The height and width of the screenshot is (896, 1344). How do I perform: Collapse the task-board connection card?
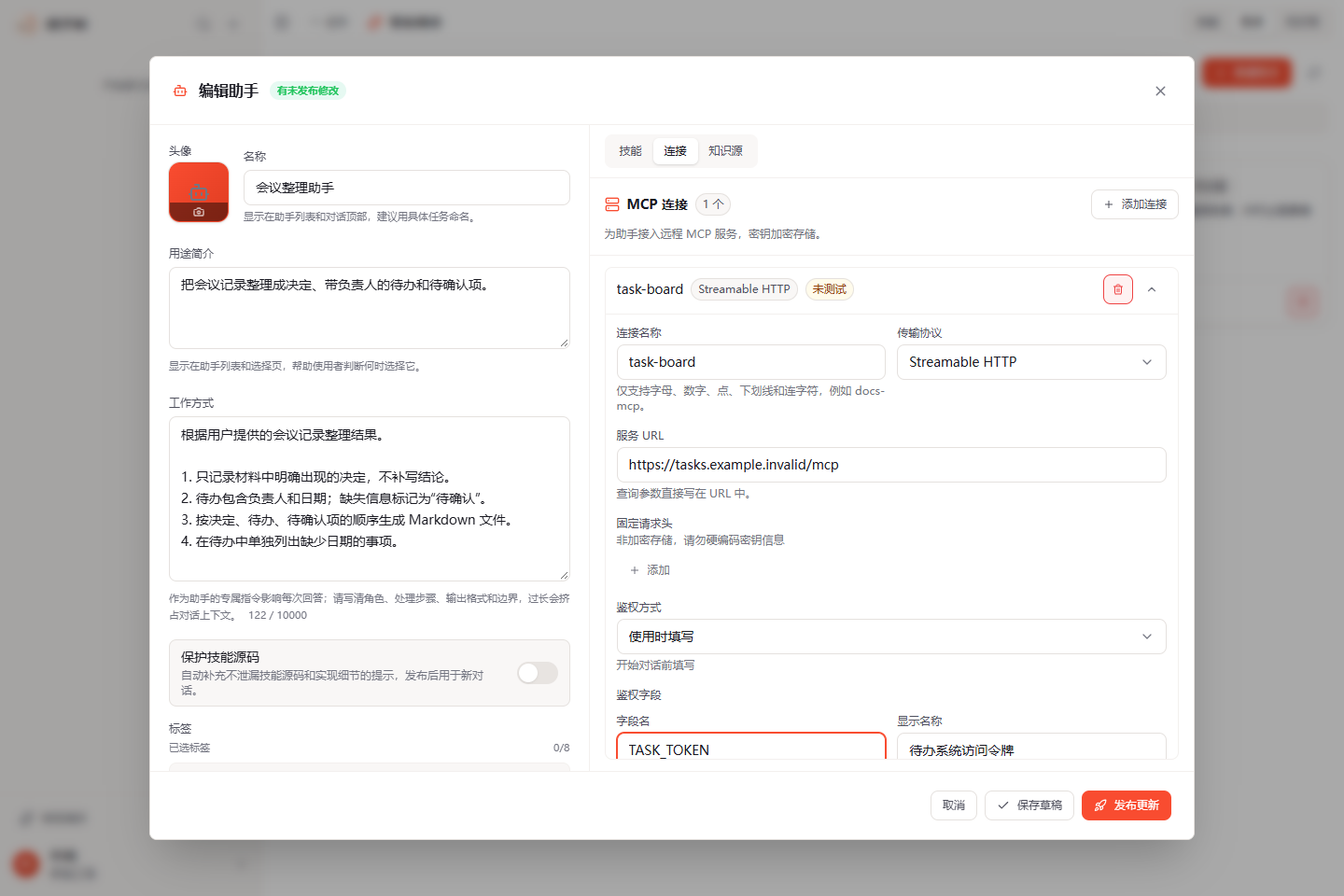click(1152, 289)
